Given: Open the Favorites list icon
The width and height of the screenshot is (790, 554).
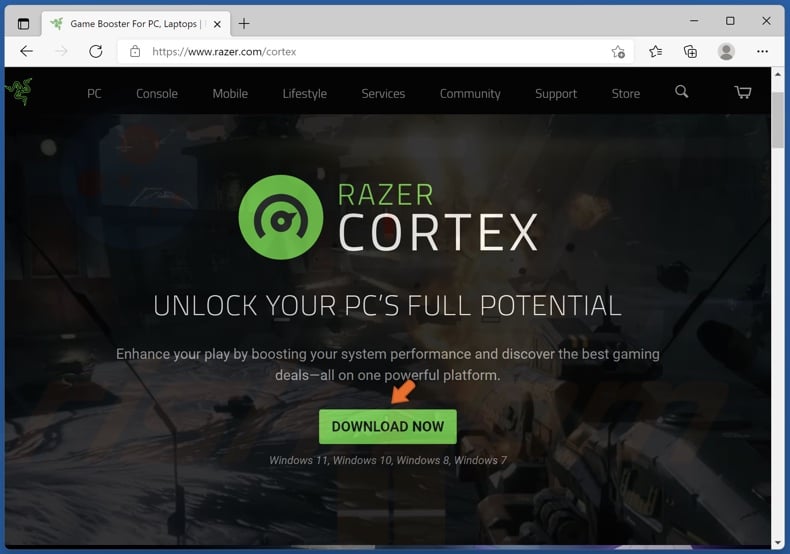Looking at the screenshot, I should 655,51.
